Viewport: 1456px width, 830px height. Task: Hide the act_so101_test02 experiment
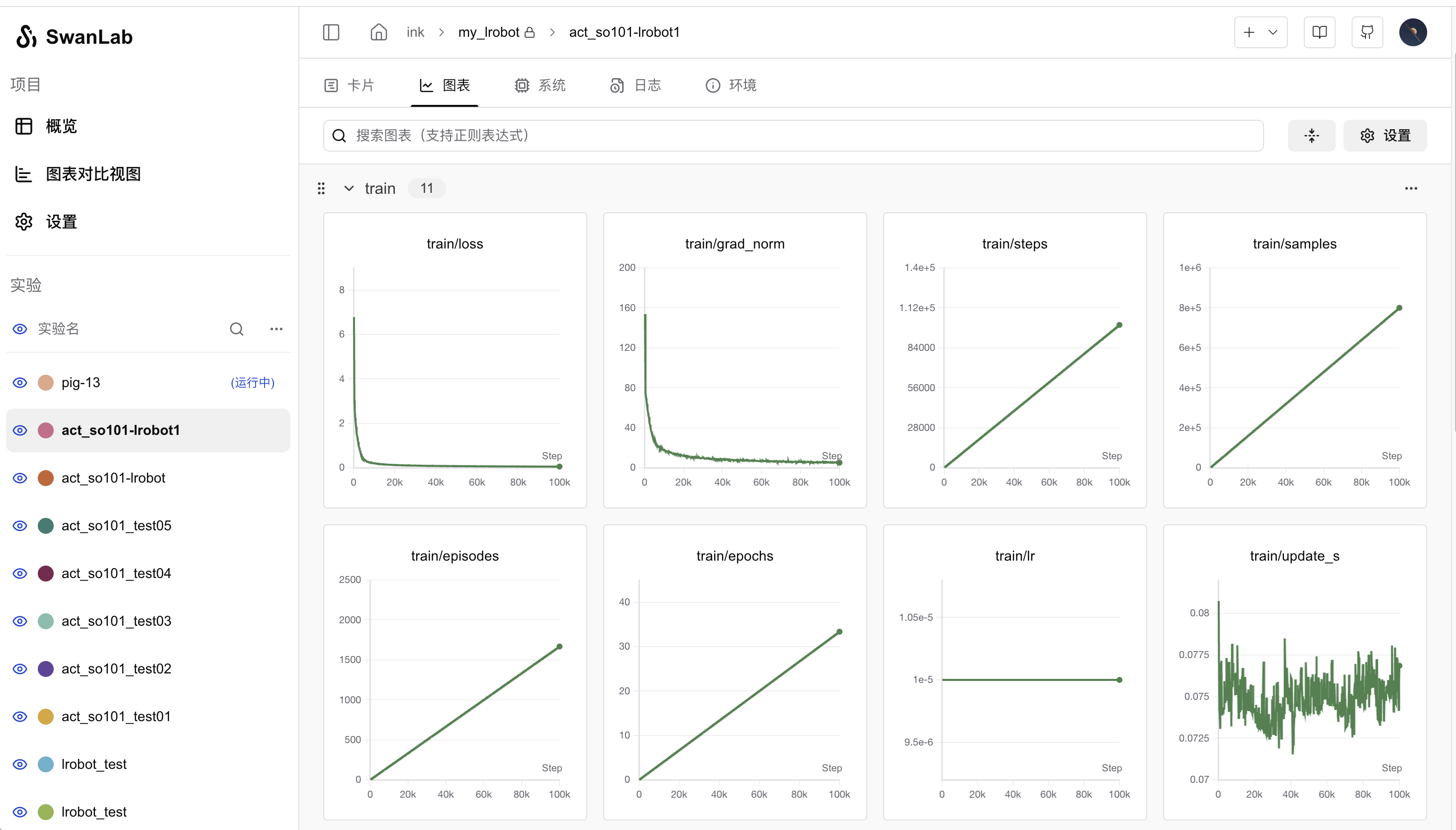tap(20, 668)
